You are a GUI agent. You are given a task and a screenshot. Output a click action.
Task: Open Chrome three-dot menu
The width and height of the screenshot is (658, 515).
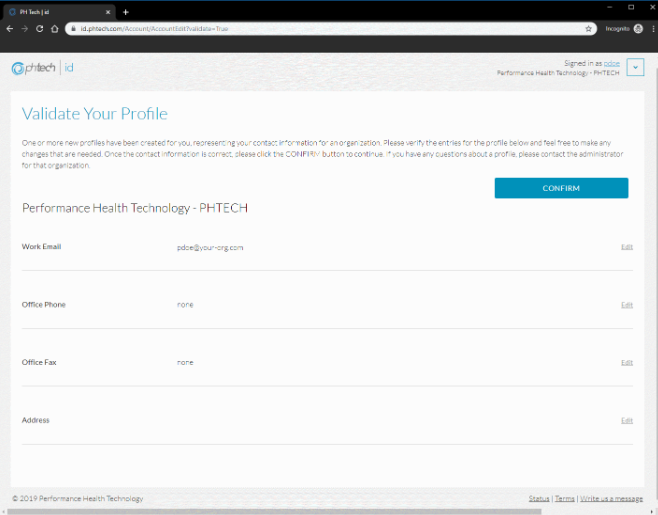[x=651, y=29]
